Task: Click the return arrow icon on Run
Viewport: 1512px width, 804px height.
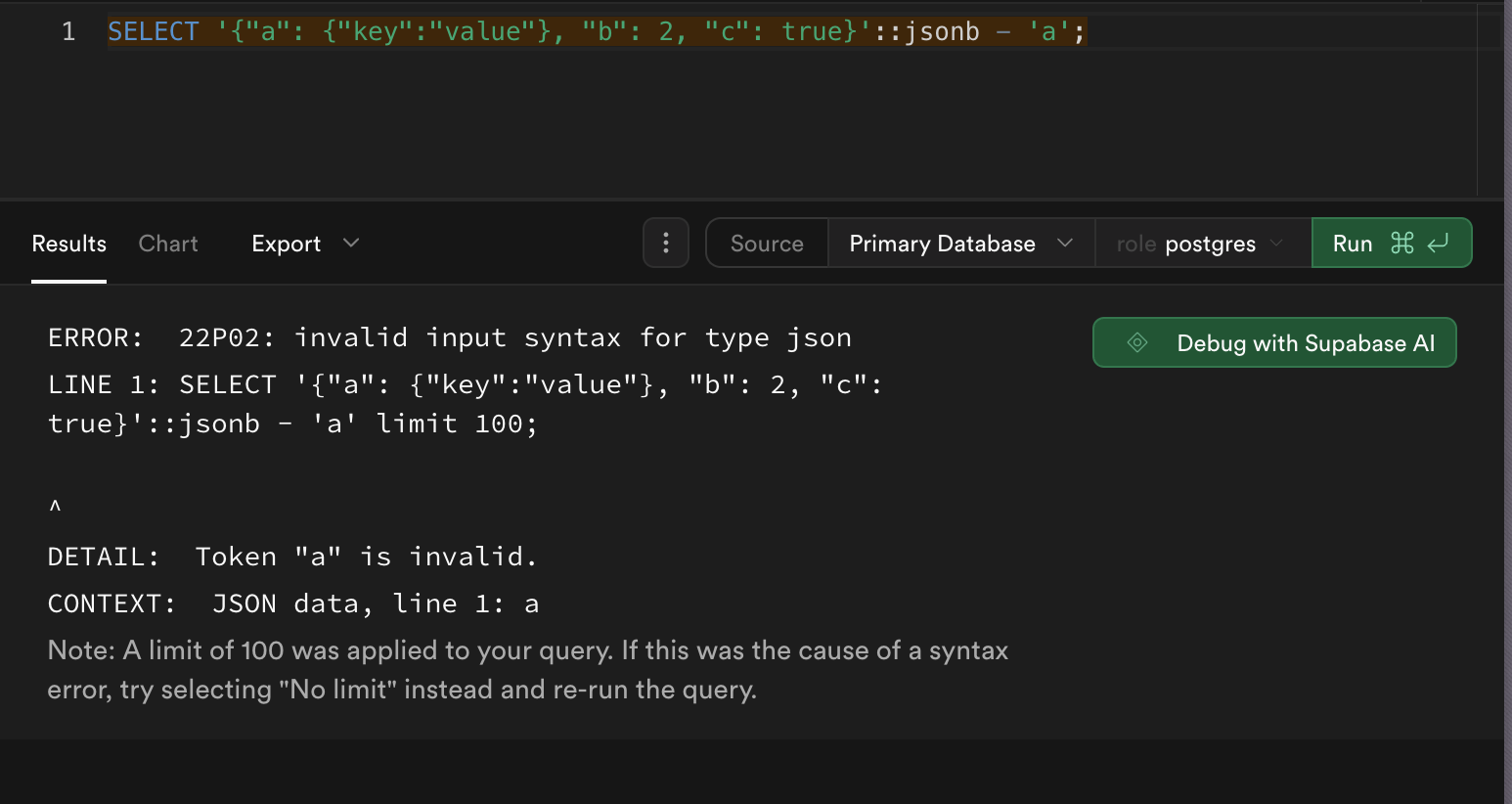Action: click(1438, 243)
